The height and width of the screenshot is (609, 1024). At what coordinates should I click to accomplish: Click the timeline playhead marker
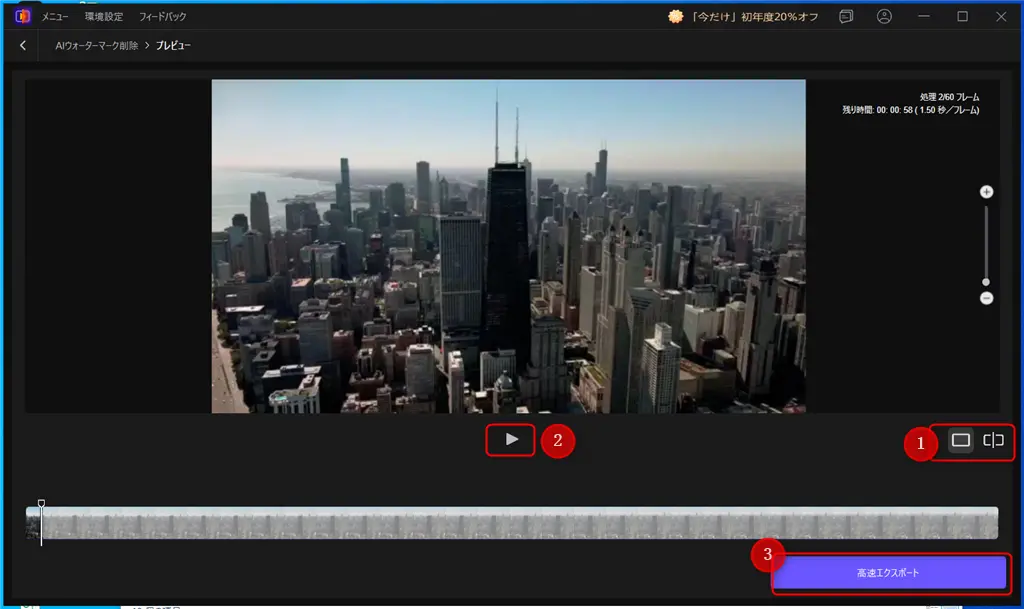pyautogui.click(x=41, y=505)
